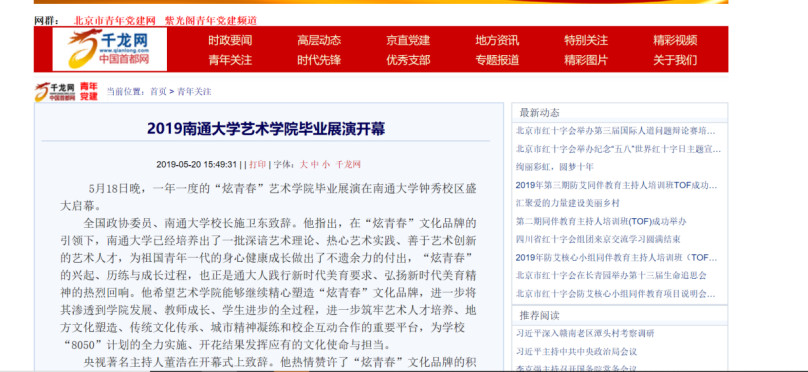
Task: Go to 青年关注 in navigation bar
Action: click(230, 60)
